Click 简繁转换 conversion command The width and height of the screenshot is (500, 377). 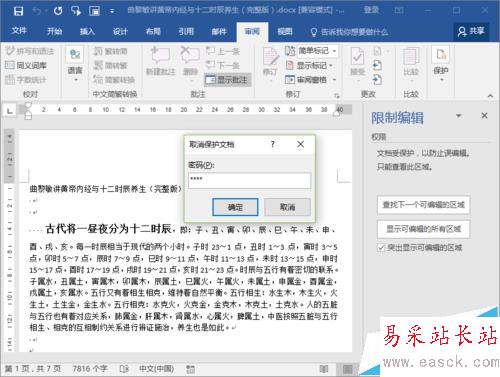click(x=114, y=80)
